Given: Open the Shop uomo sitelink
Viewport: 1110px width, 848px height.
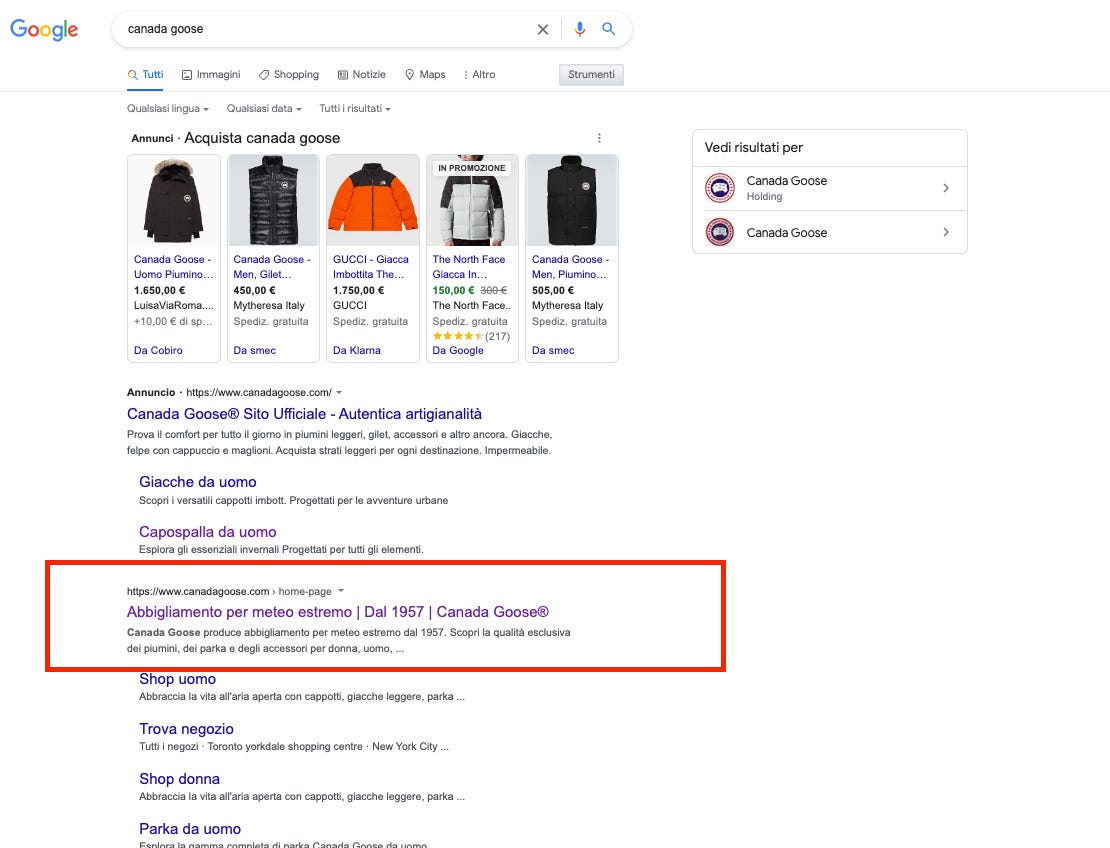Looking at the screenshot, I should point(177,680).
